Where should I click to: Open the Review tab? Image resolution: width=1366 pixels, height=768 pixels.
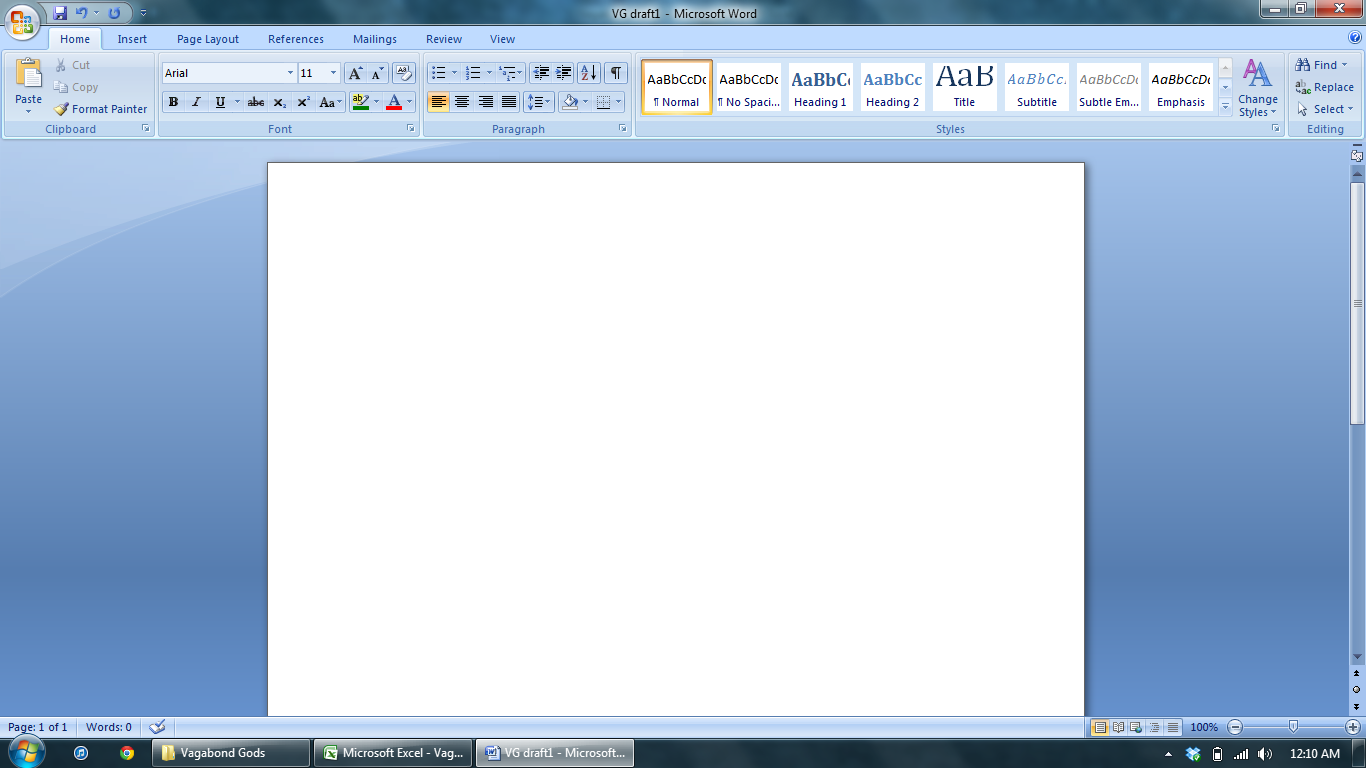coord(444,39)
